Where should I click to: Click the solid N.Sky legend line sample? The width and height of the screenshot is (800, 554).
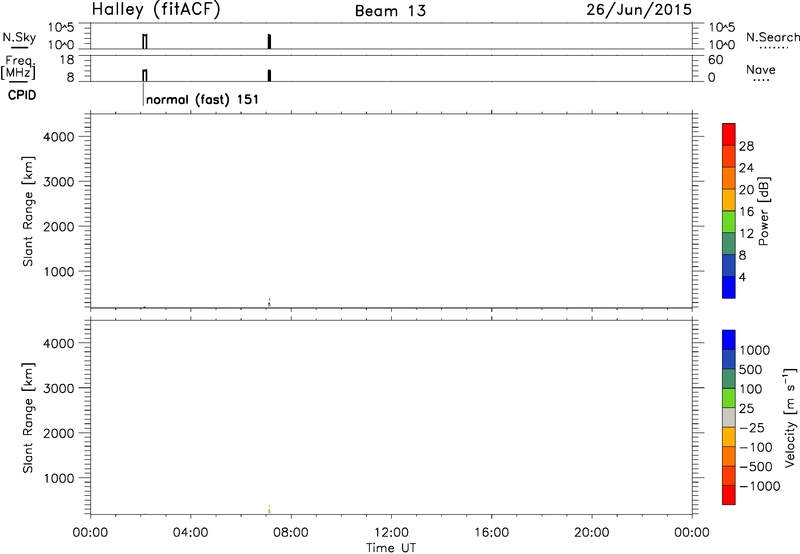pyautogui.click(x=19, y=48)
